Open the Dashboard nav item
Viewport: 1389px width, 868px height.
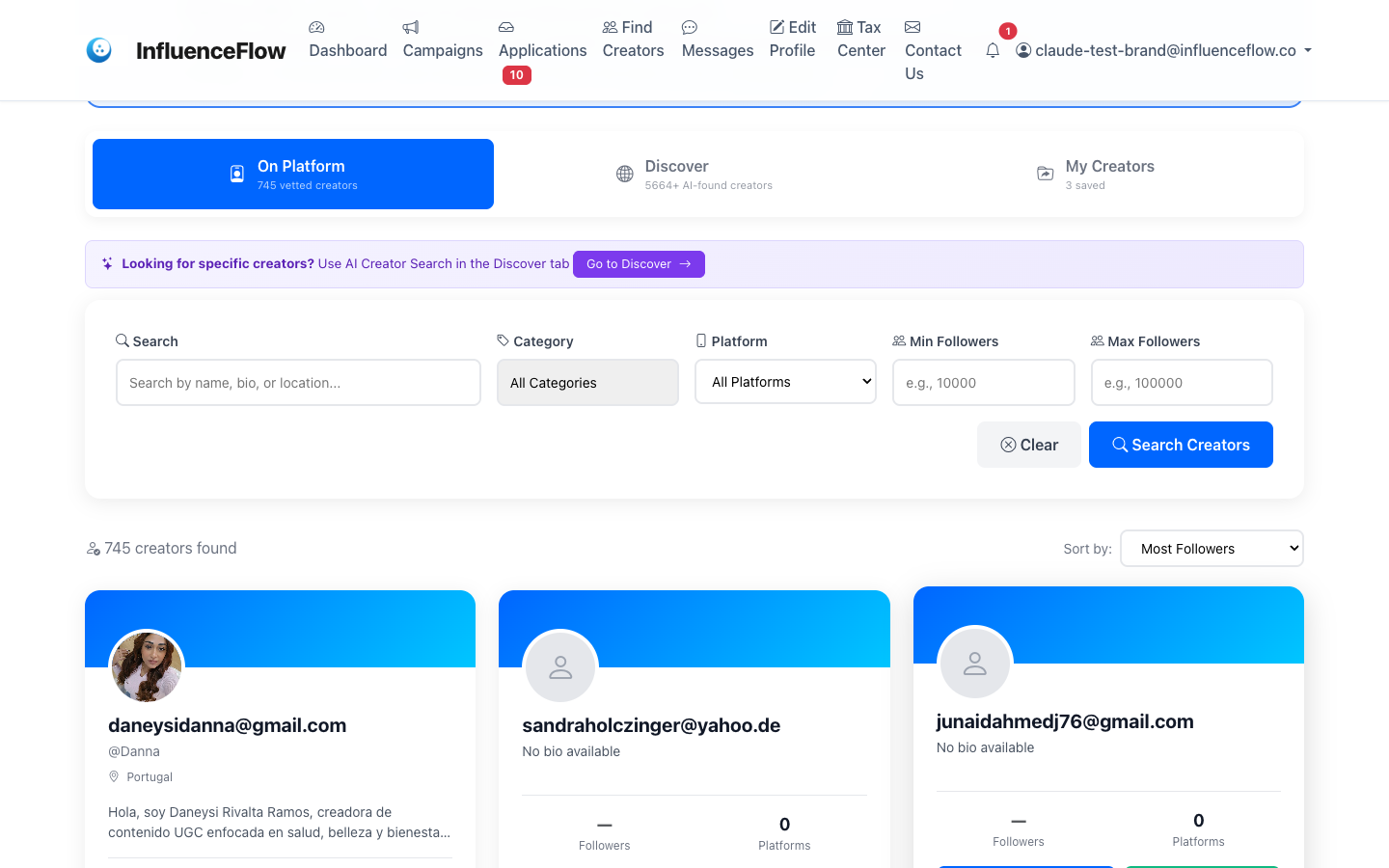[347, 40]
